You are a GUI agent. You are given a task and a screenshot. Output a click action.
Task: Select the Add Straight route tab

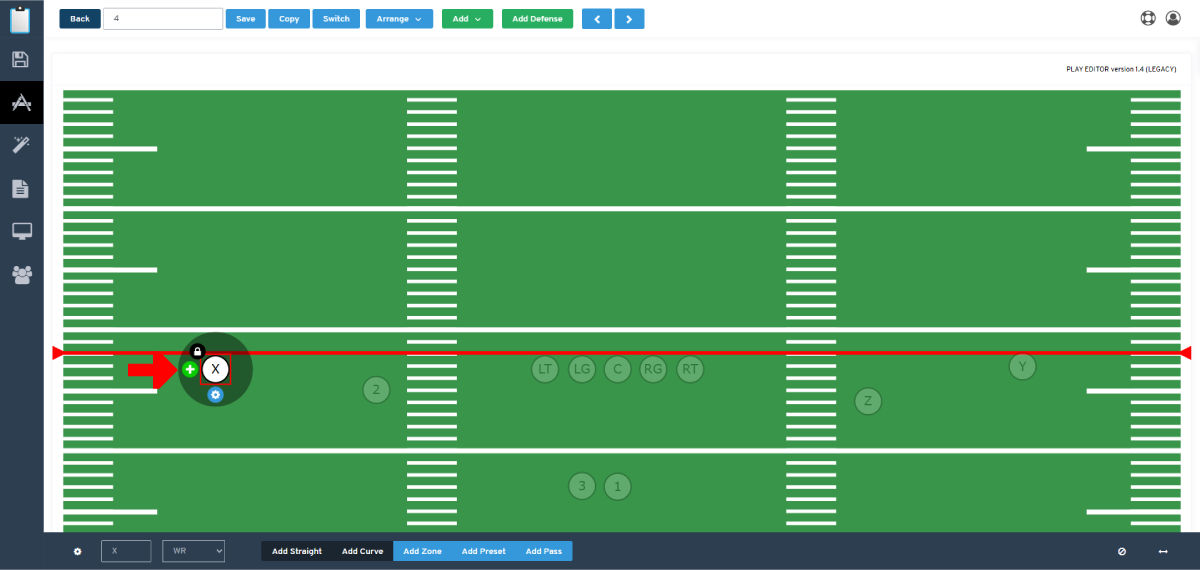click(297, 551)
